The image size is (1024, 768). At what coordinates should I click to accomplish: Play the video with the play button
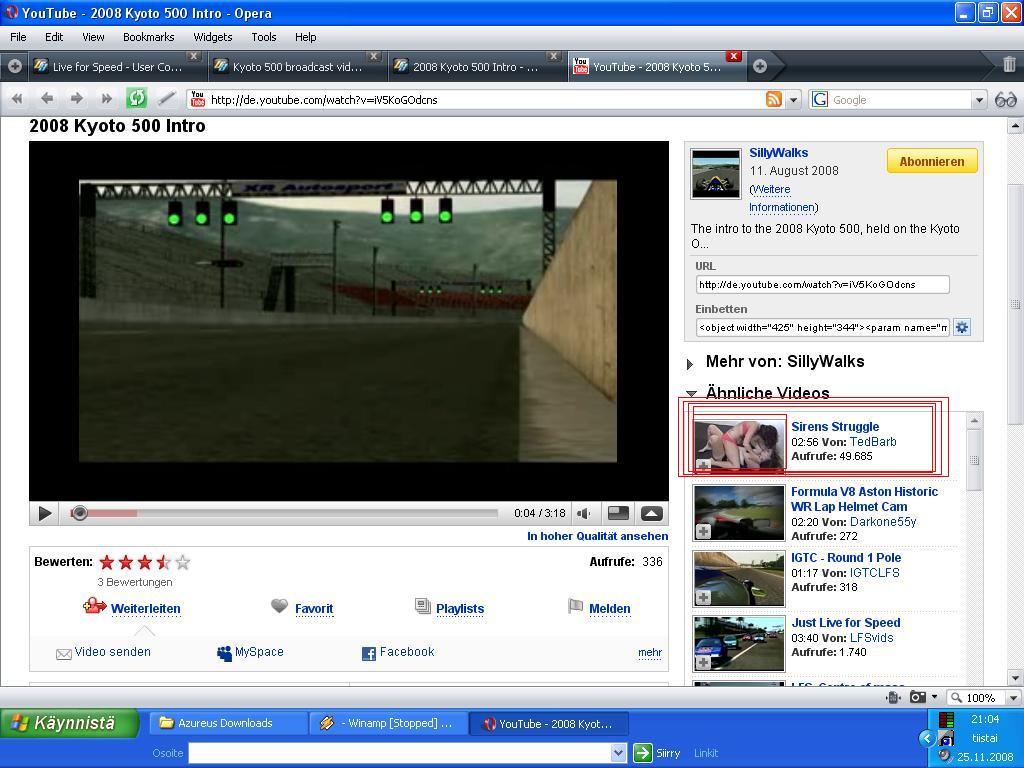(x=44, y=513)
